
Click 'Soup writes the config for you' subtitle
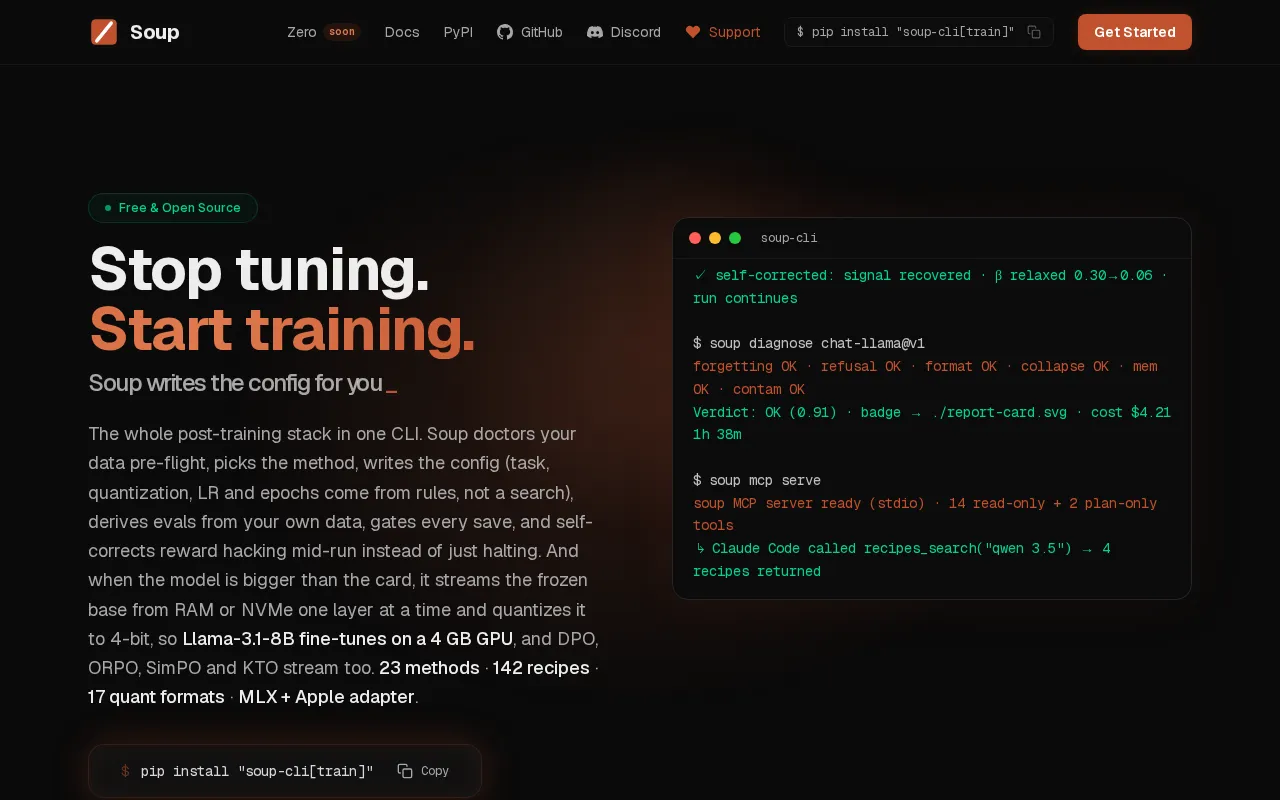pos(235,383)
